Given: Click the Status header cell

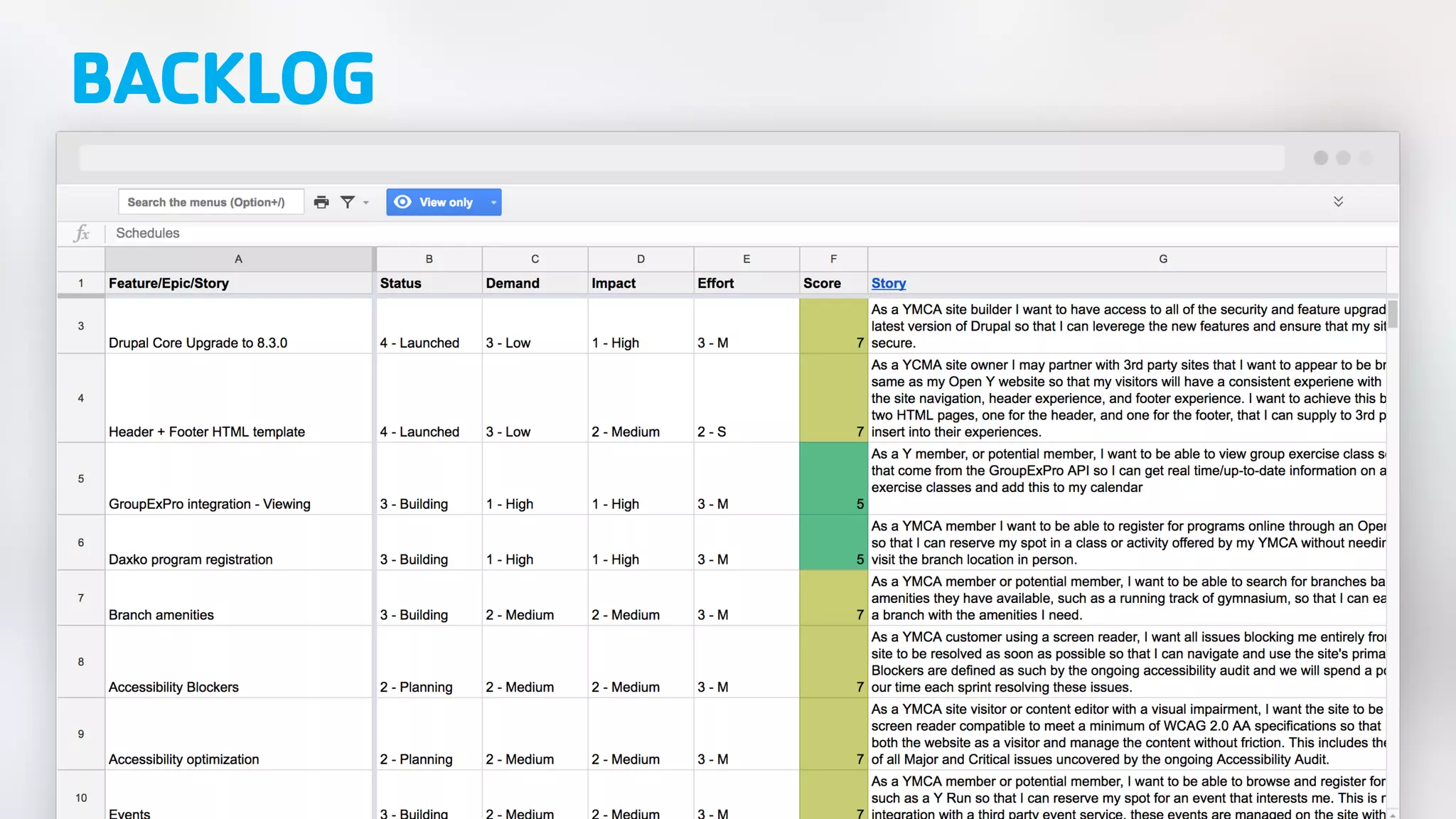Looking at the screenshot, I should pos(429,283).
